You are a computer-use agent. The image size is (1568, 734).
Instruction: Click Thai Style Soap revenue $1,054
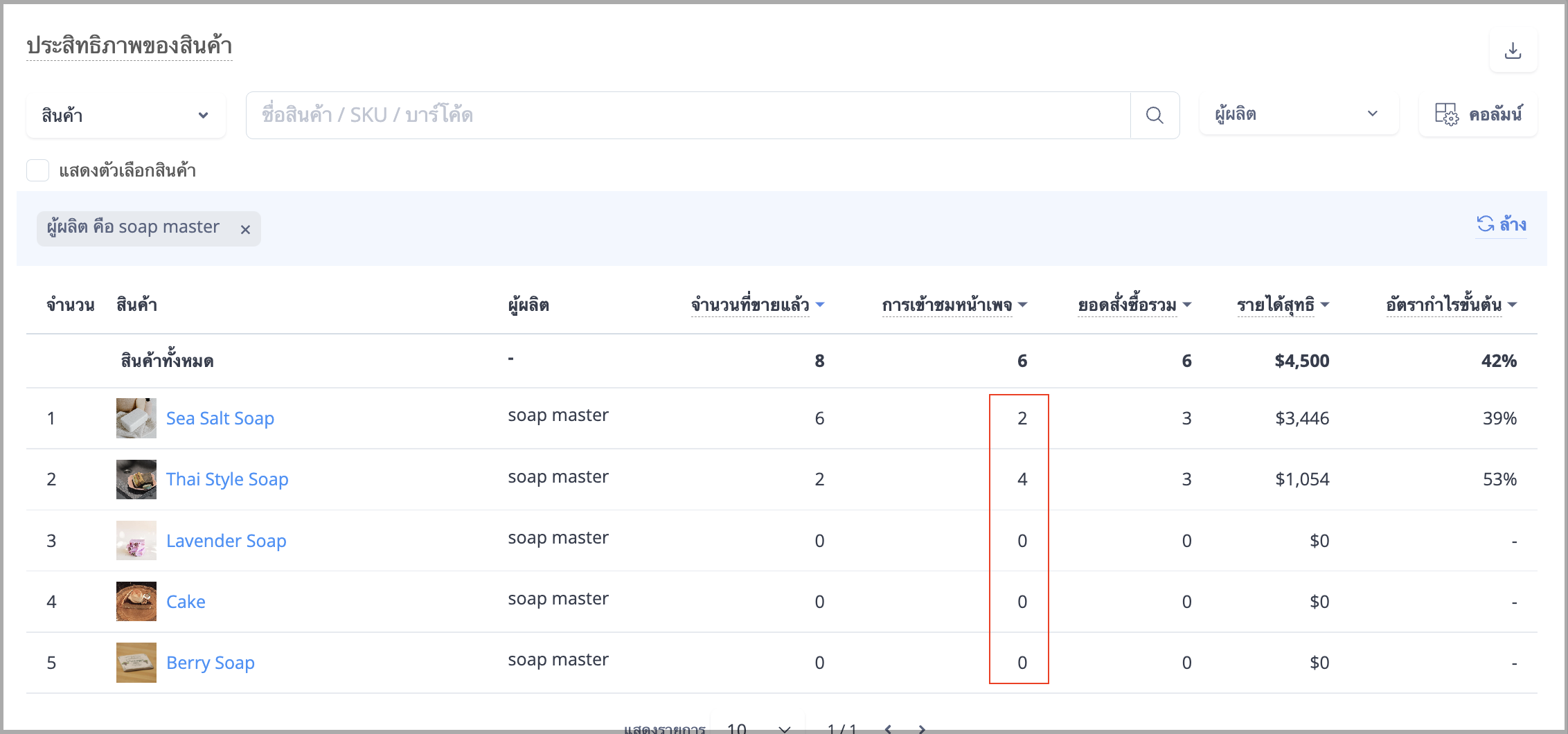coord(1302,479)
